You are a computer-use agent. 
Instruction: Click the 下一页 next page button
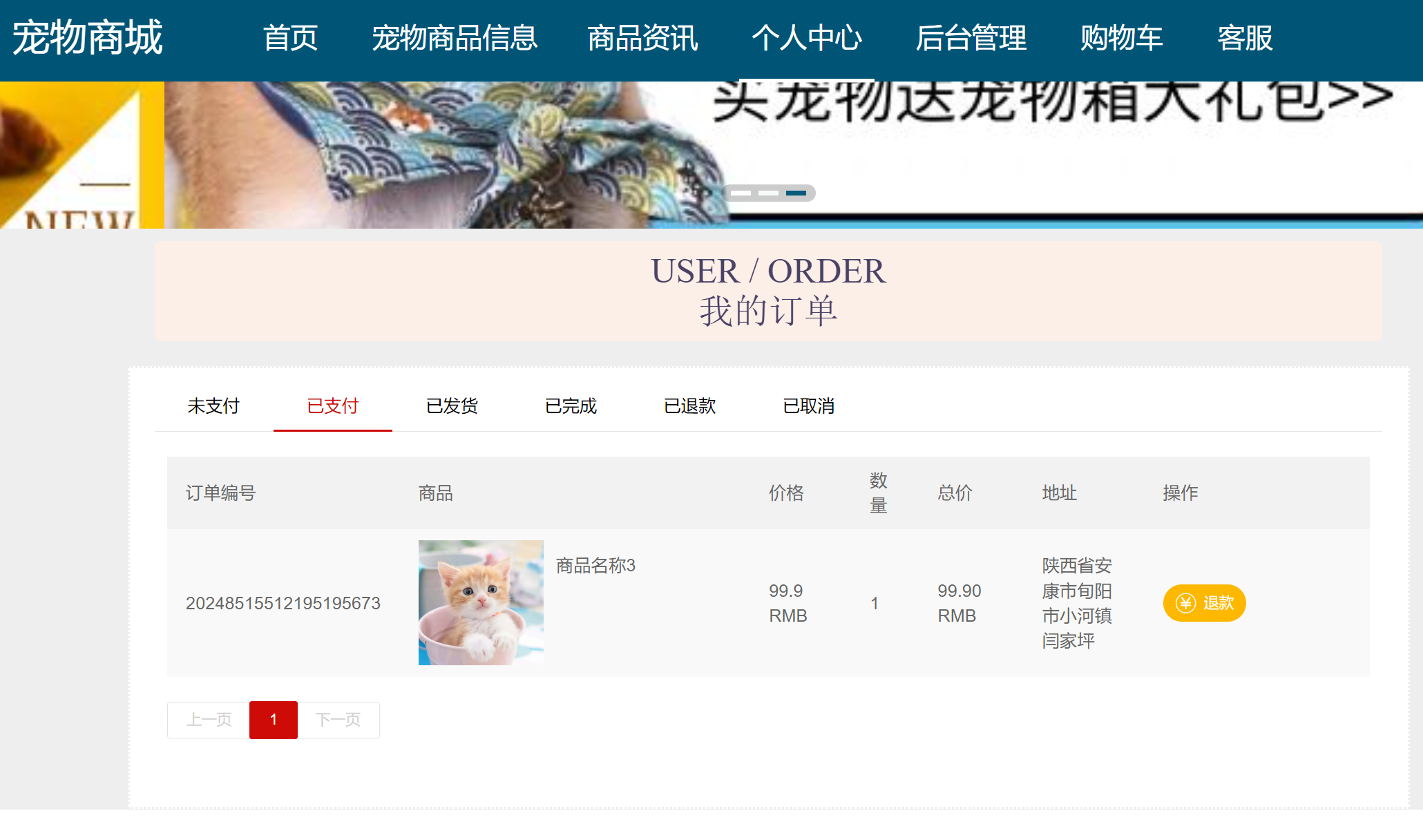pyautogui.click(x=338, y=720)
